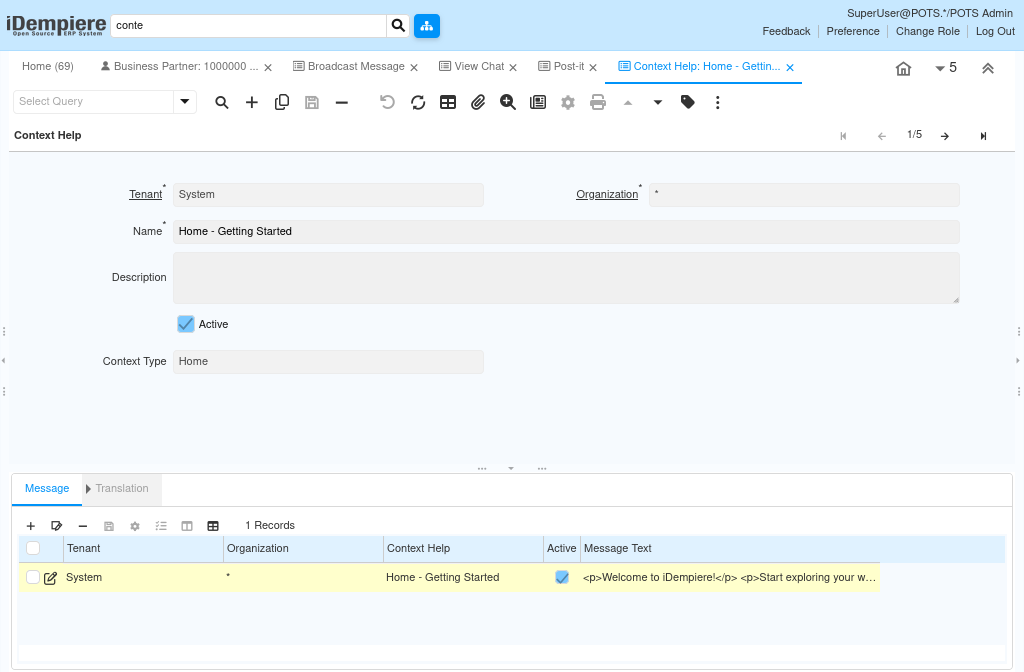Add new message with detail plus icon
The width and height of the screenshot is (1024, 672).
[x=31, y=526]
